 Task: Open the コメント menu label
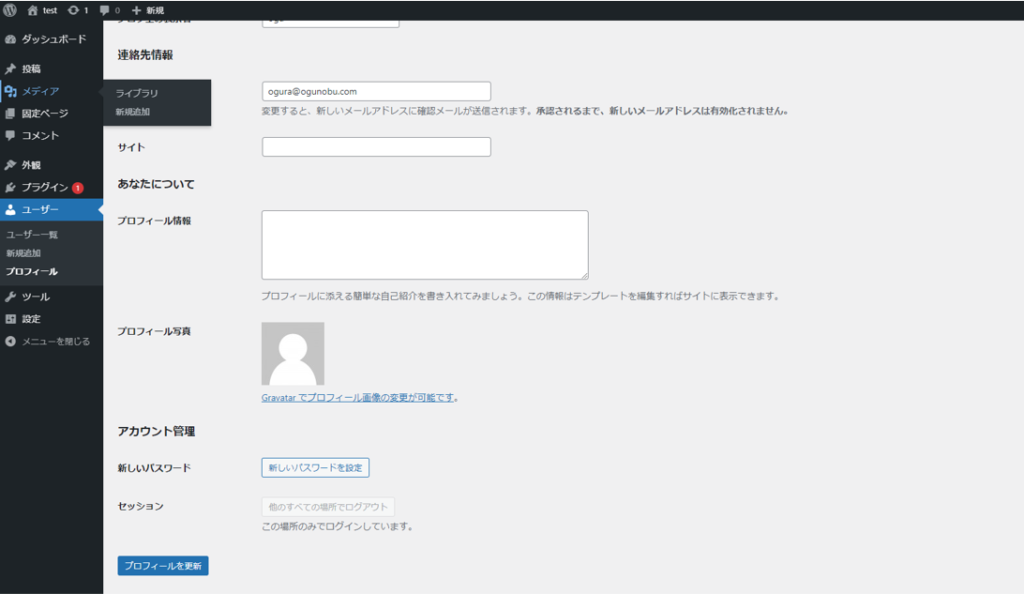40,136
